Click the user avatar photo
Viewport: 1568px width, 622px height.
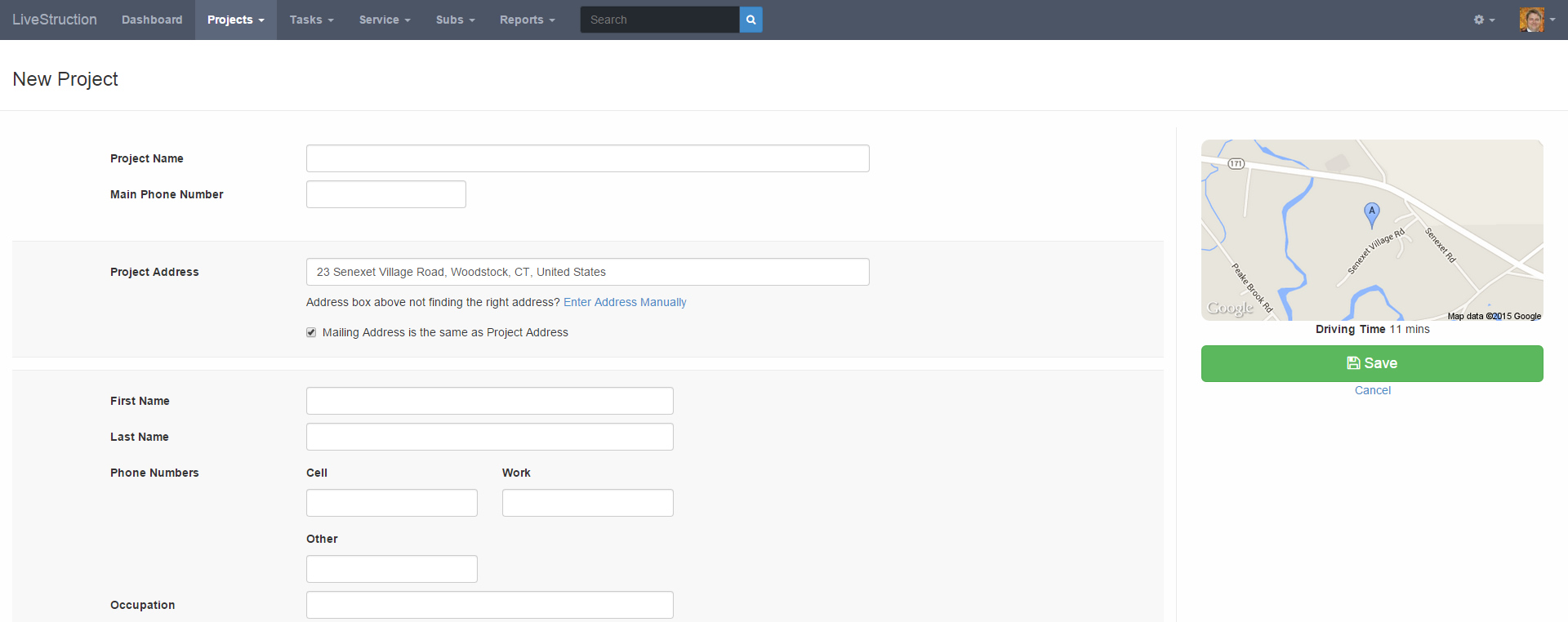[x=1531, y=20]
